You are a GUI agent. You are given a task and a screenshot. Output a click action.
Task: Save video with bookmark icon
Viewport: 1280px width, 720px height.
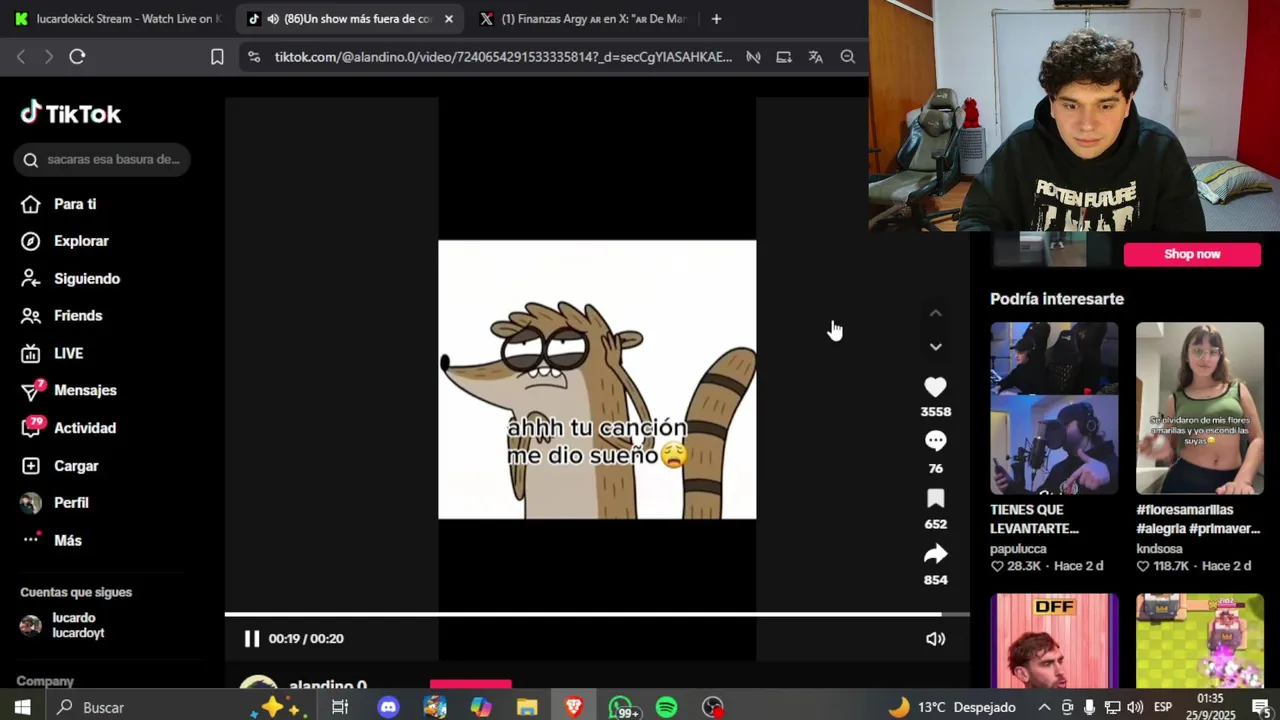coord(935,498)
